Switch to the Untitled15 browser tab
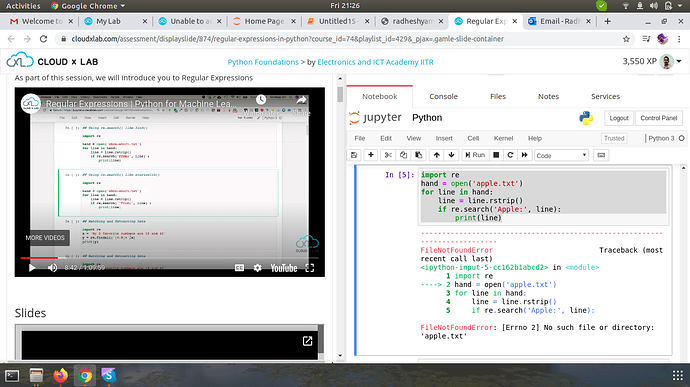The image size is (690, 387). click(338, 21)
